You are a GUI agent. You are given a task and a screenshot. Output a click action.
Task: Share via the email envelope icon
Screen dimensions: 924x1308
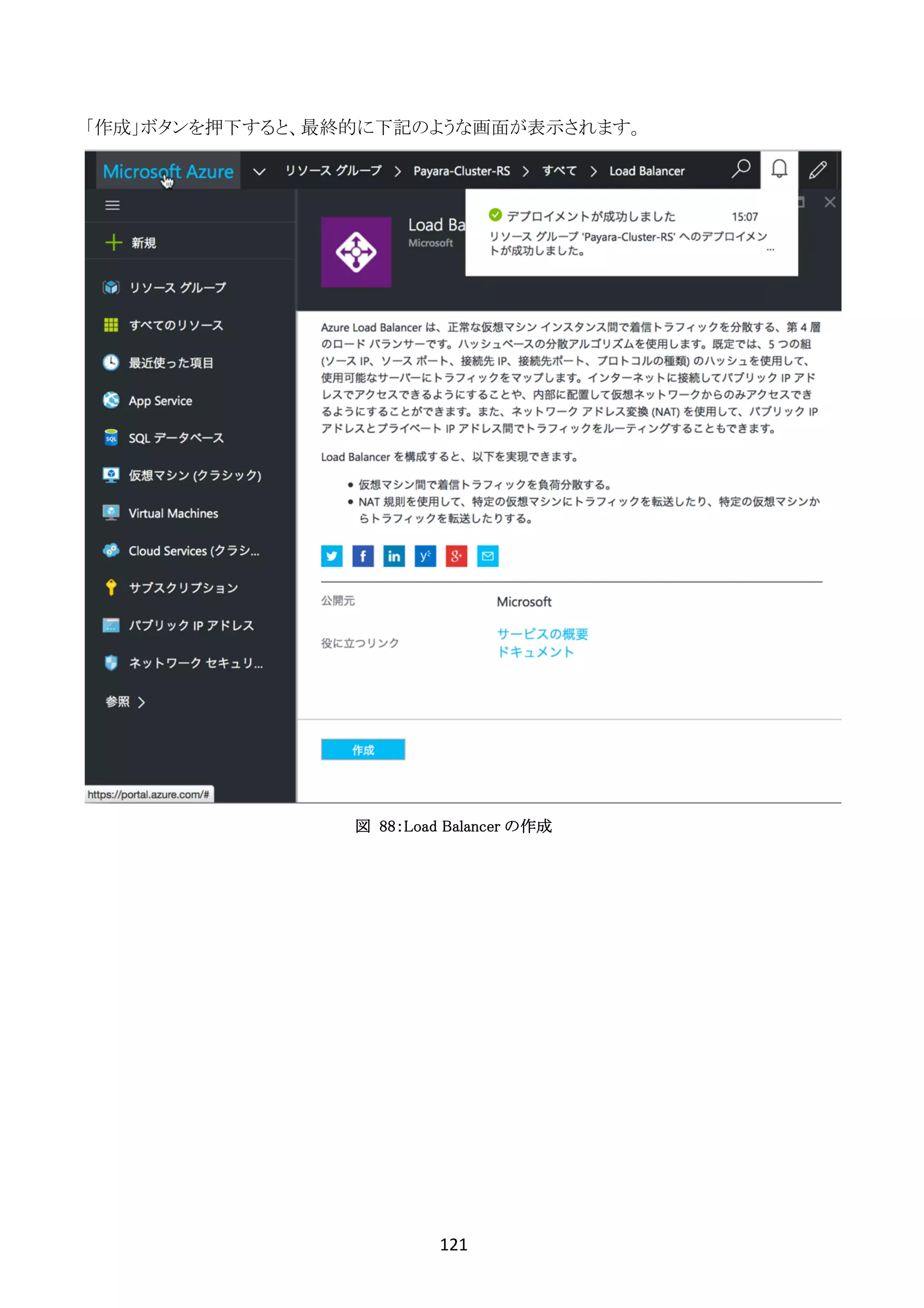[x=488, y=556]
